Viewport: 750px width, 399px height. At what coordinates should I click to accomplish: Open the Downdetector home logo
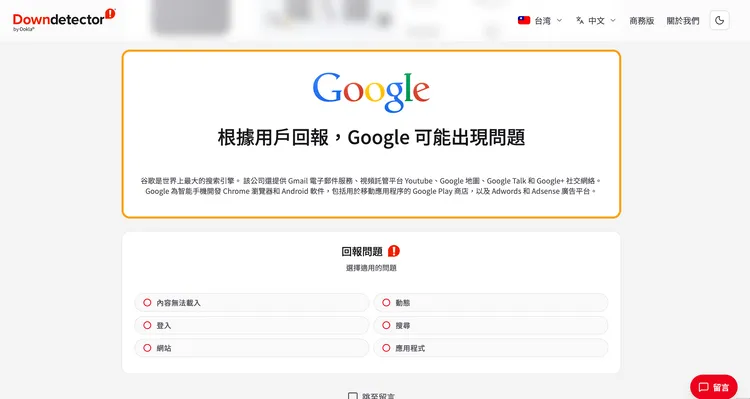pyautogui.click(x=64, y=20)
